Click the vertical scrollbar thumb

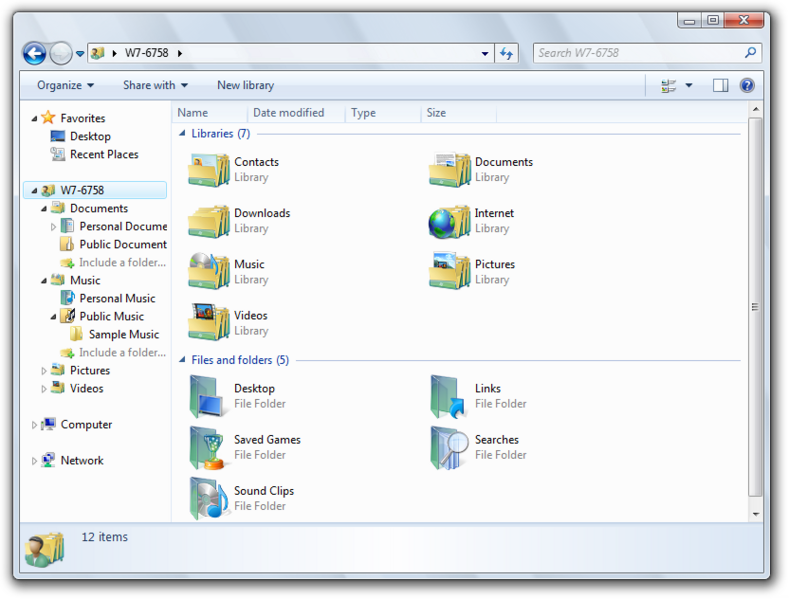click(x=755, y=307)
